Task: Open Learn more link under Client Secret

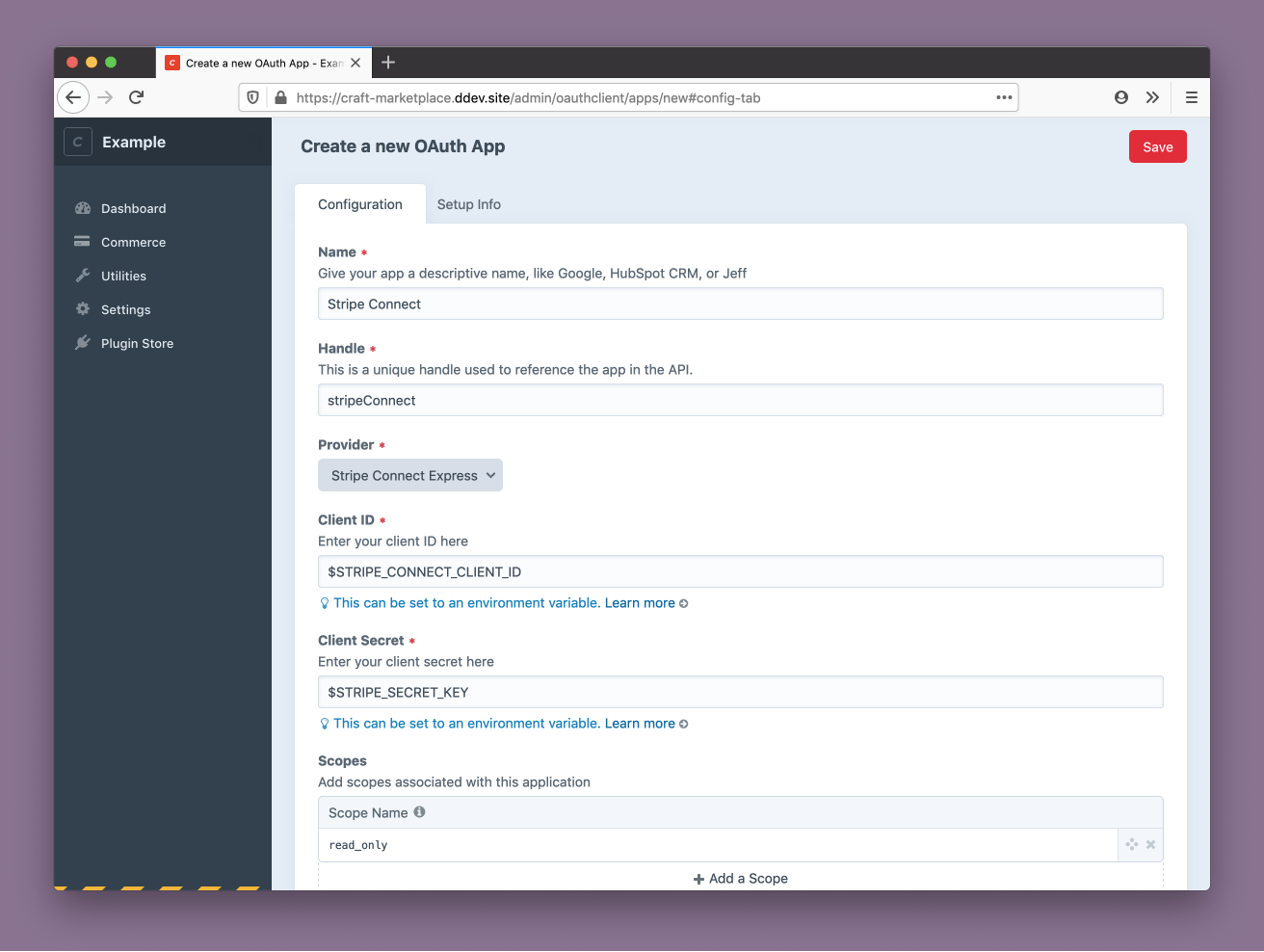Action: [x=646, y=724]
